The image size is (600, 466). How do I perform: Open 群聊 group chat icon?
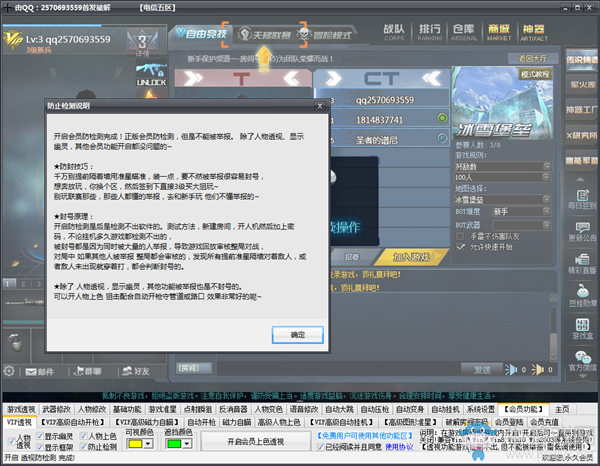coord(87,371)
